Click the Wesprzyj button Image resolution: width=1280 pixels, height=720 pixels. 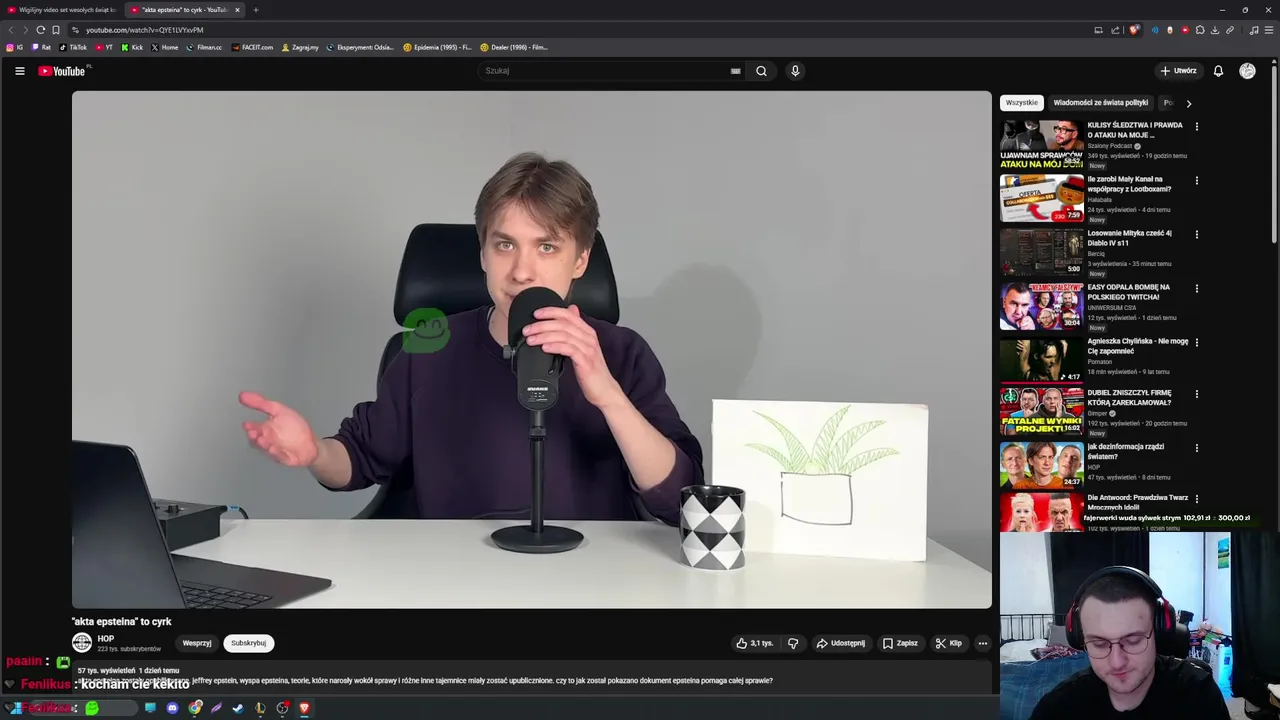click(x=197, y=643)
